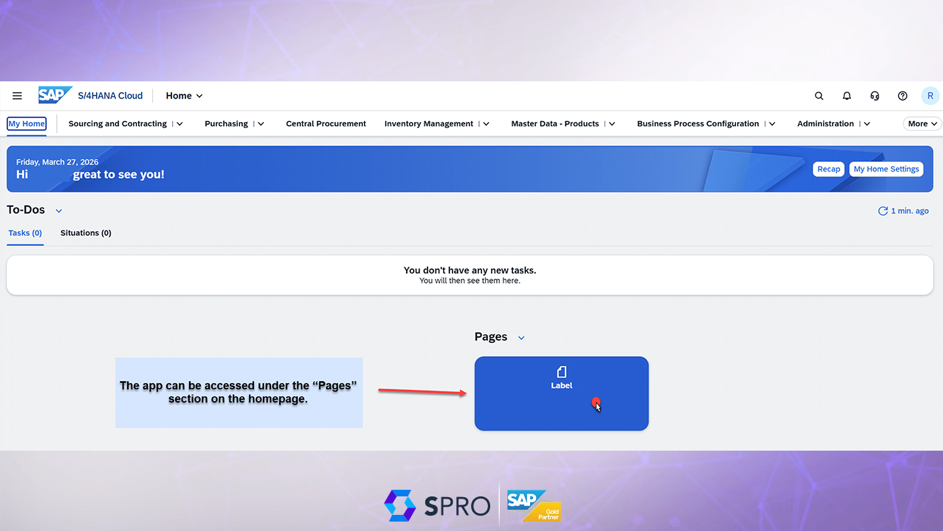The height and width of the screenshot is (531, 943).
Task: Expand the Administration menu chevron
Action: 867,124
